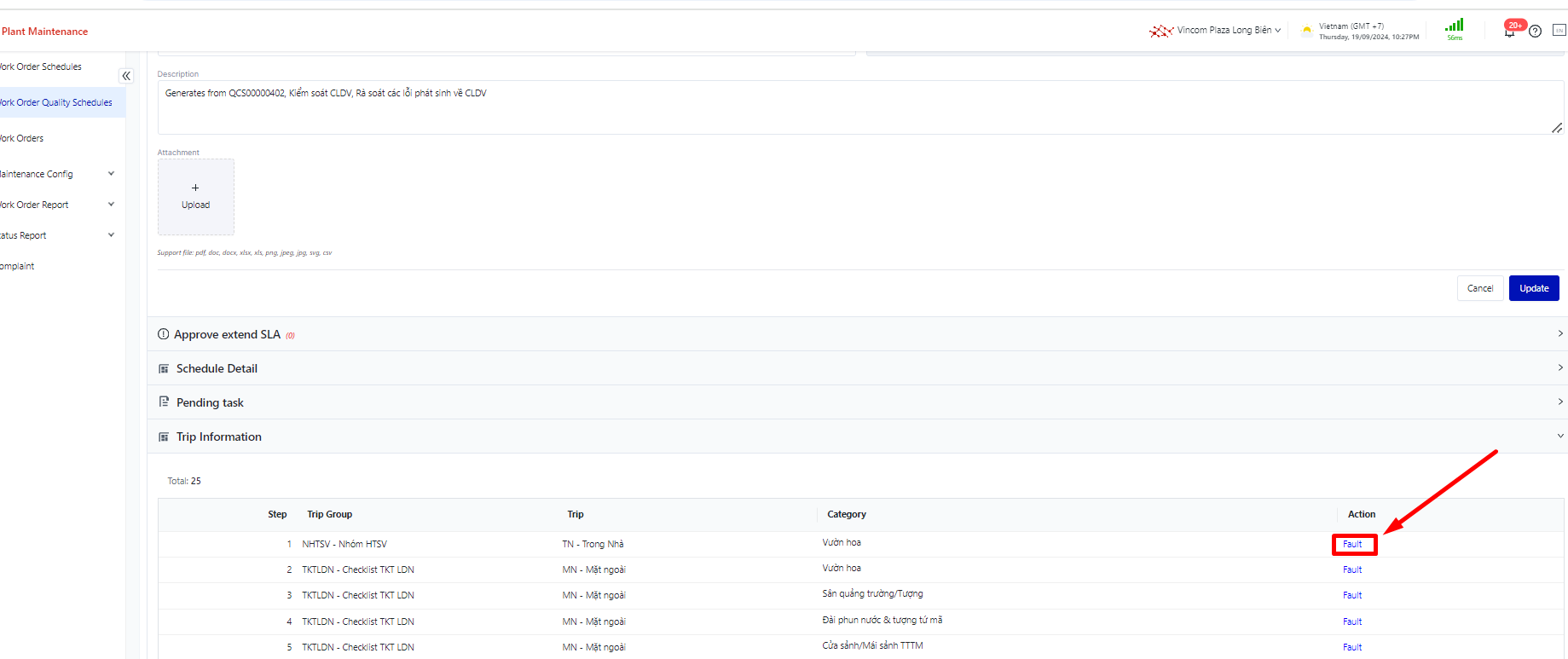1568x659 pixels.
Task: Click the weather icon beside Vietnam time
Action: click(1306, 31)
